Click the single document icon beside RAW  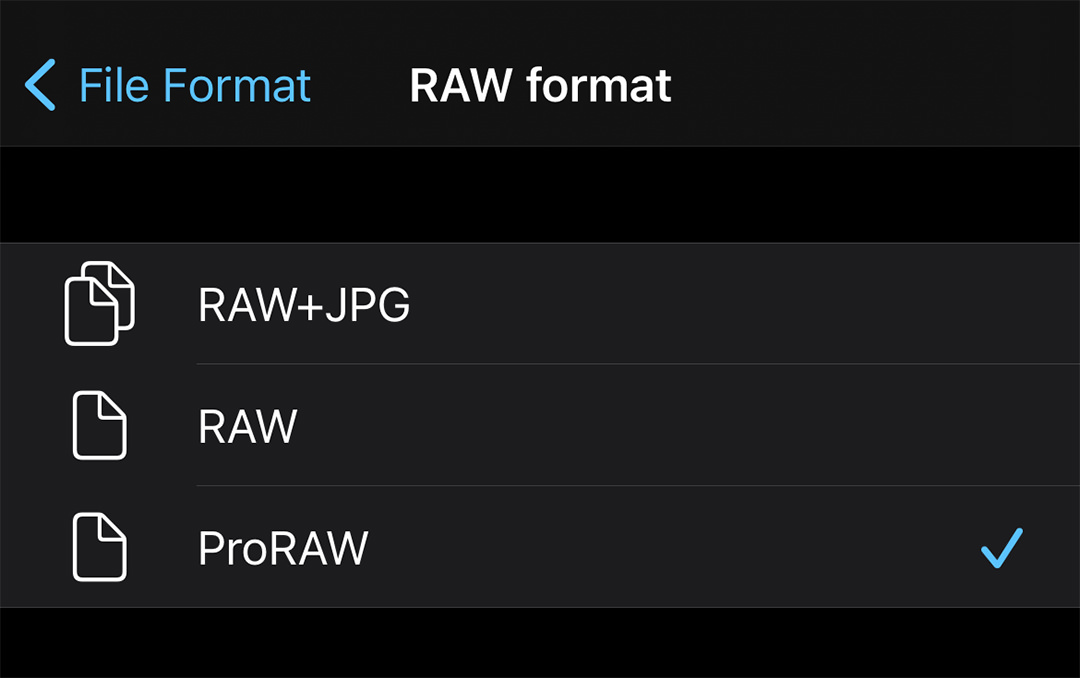(98, 425)
